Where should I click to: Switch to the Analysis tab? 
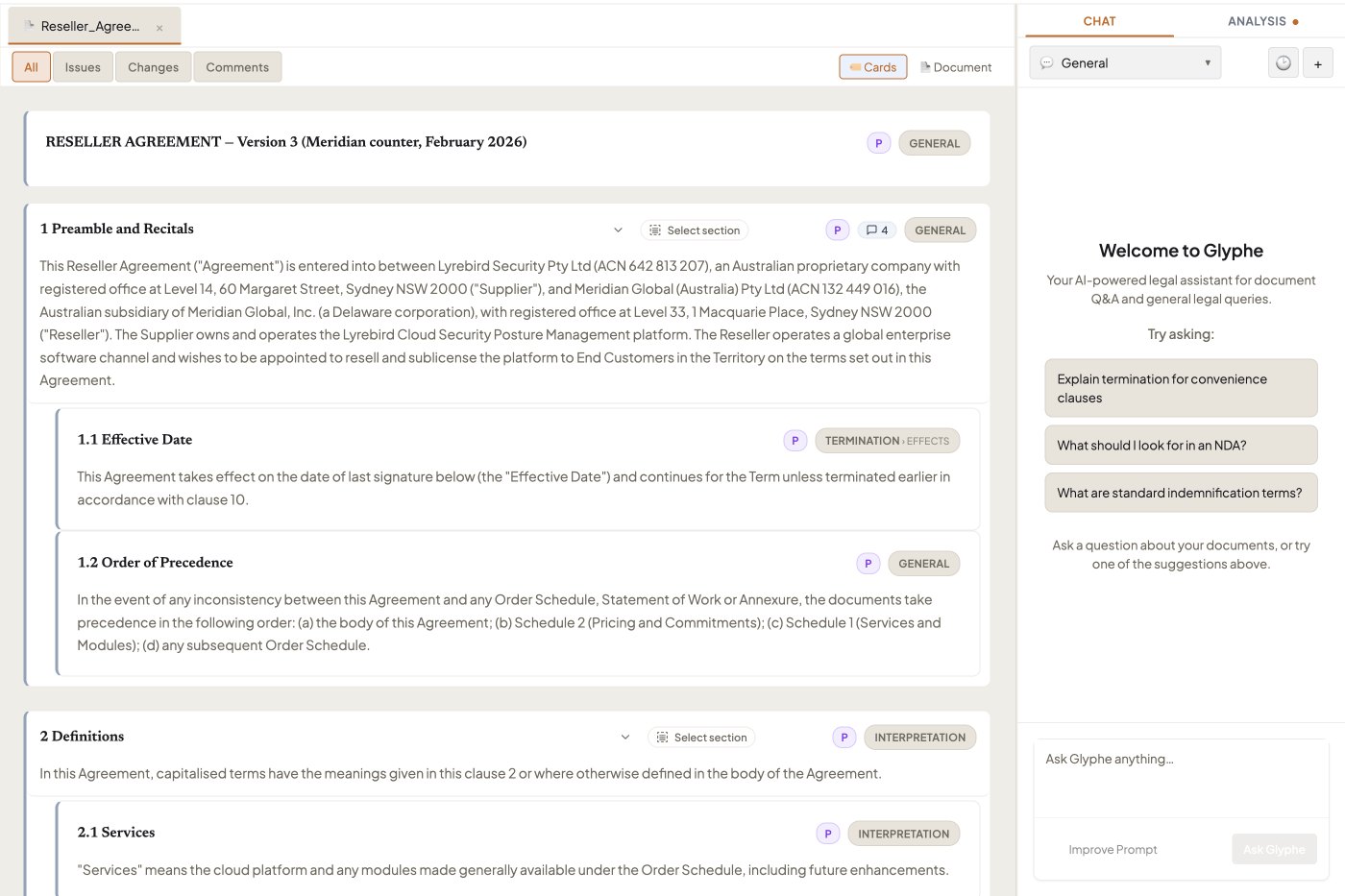click(x=1262, y=21)
